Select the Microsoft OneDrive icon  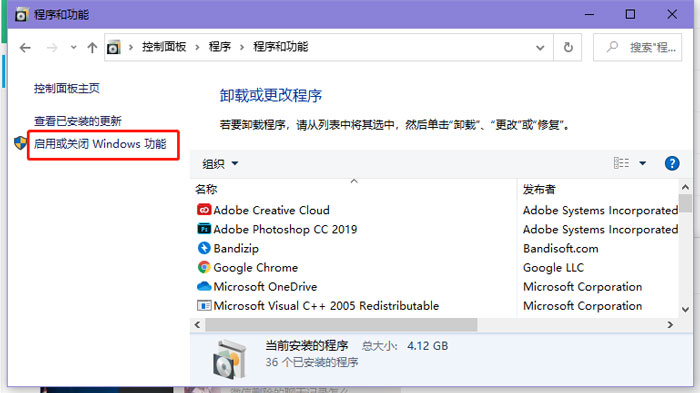tap(204, 286)
